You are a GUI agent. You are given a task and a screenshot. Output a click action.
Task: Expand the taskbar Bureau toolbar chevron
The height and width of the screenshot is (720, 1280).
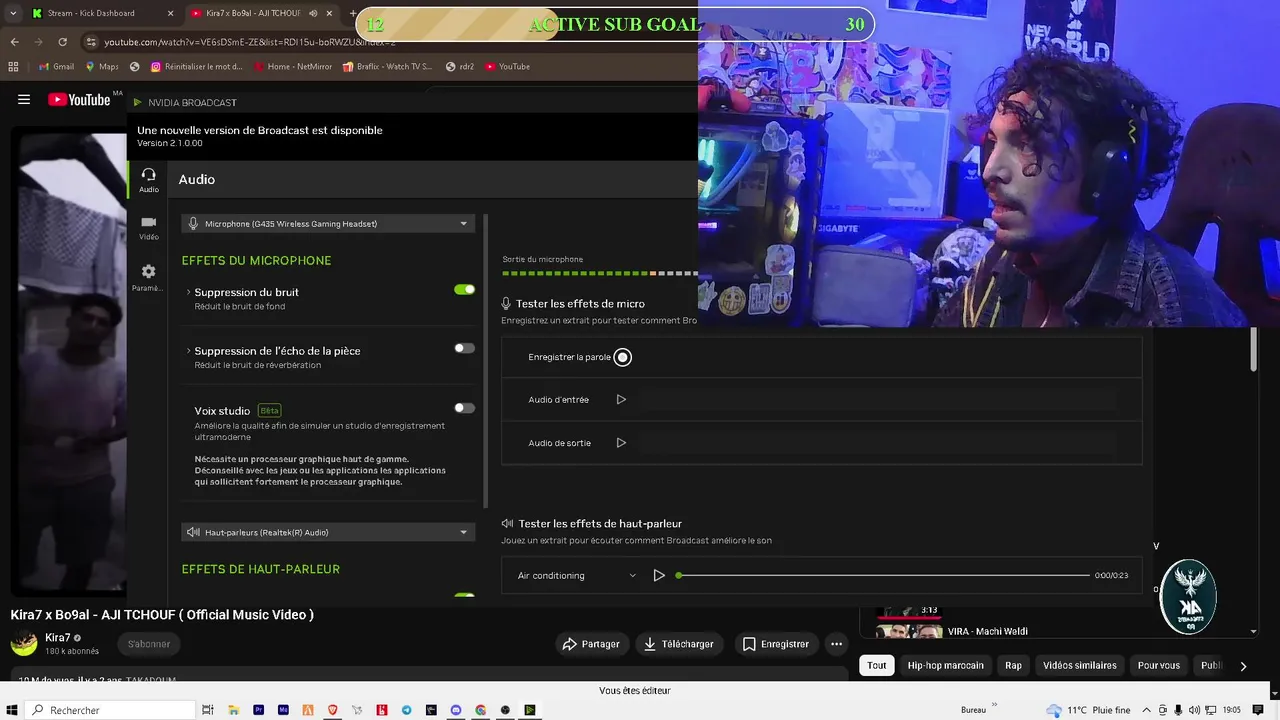click(x=994, y=706)
